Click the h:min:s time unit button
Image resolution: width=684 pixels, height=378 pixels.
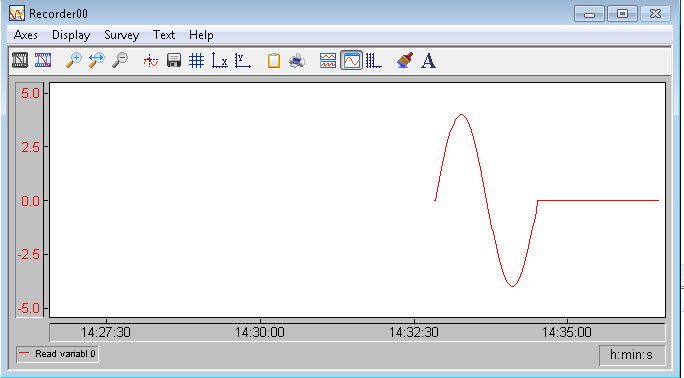[x=632, y=355]
